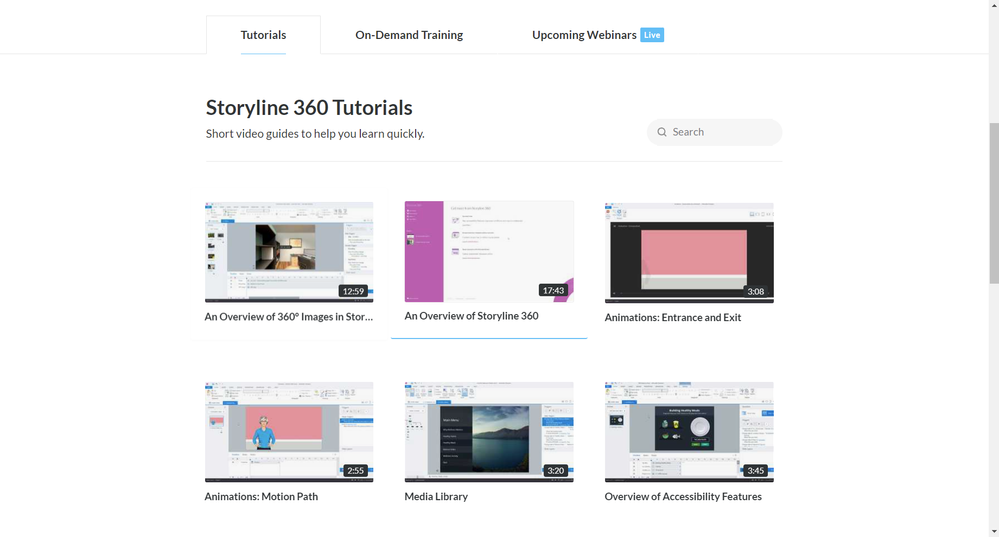999x537 pixels.
Task: Click the 3:20 duration badge
Action: (x=556, y=471)
